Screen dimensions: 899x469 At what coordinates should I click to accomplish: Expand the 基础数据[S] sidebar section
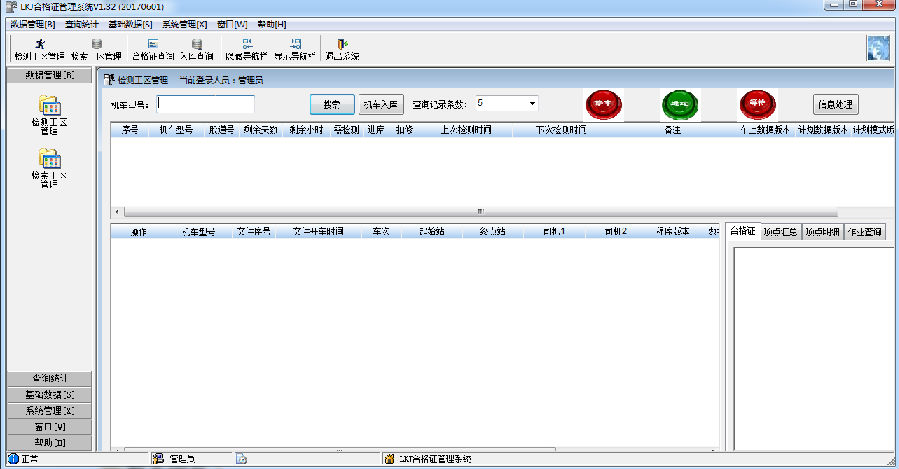tap(50, 394)
